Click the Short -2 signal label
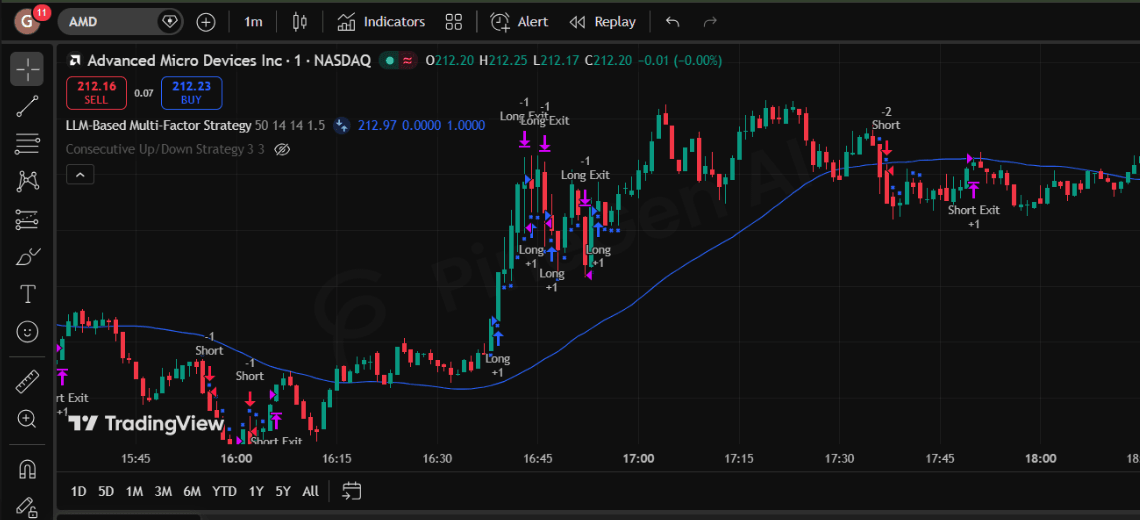 pos(886,119)
